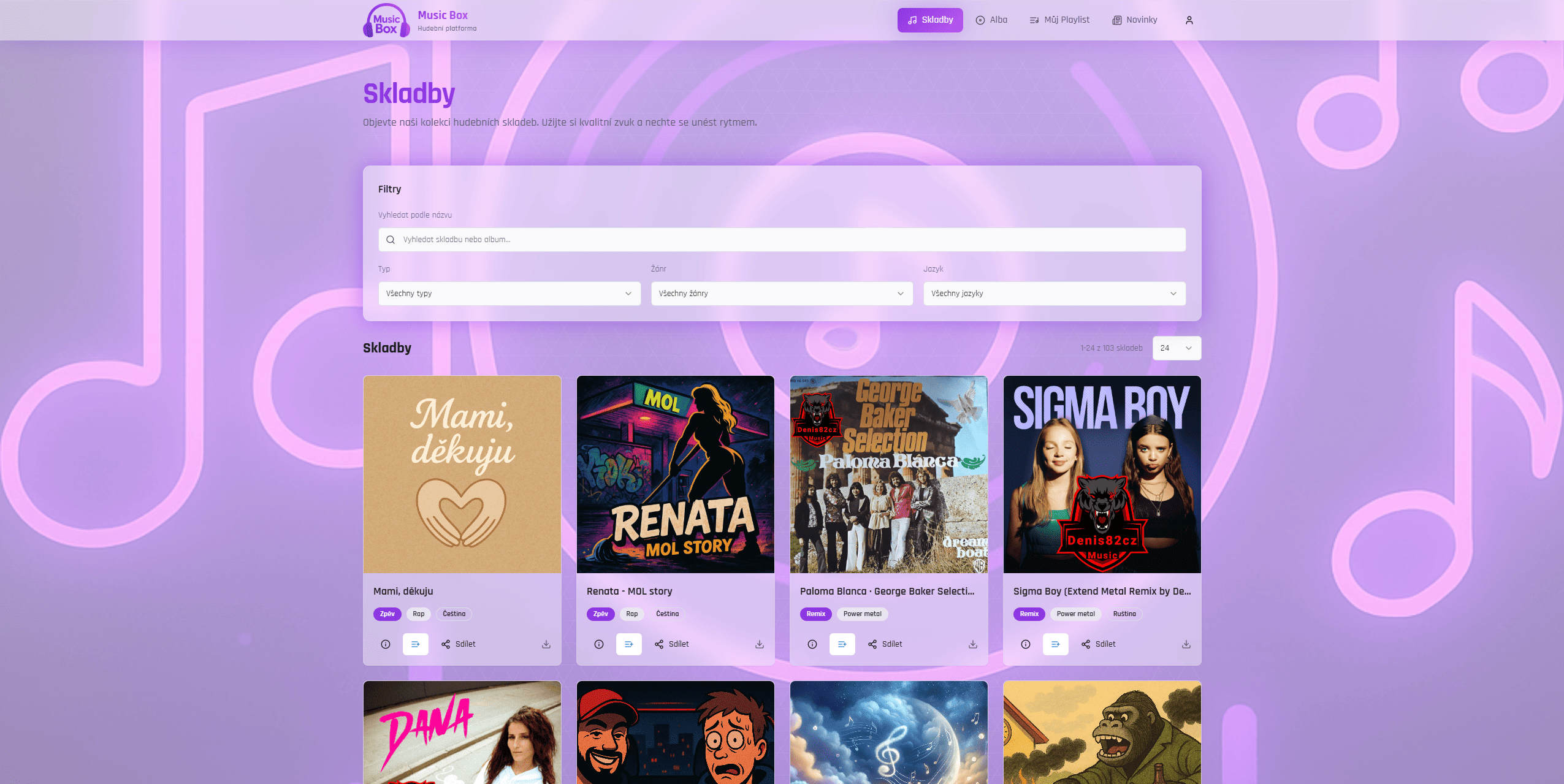
Task: Download Sigma Boy remix song
Action: pos(1186,644)
